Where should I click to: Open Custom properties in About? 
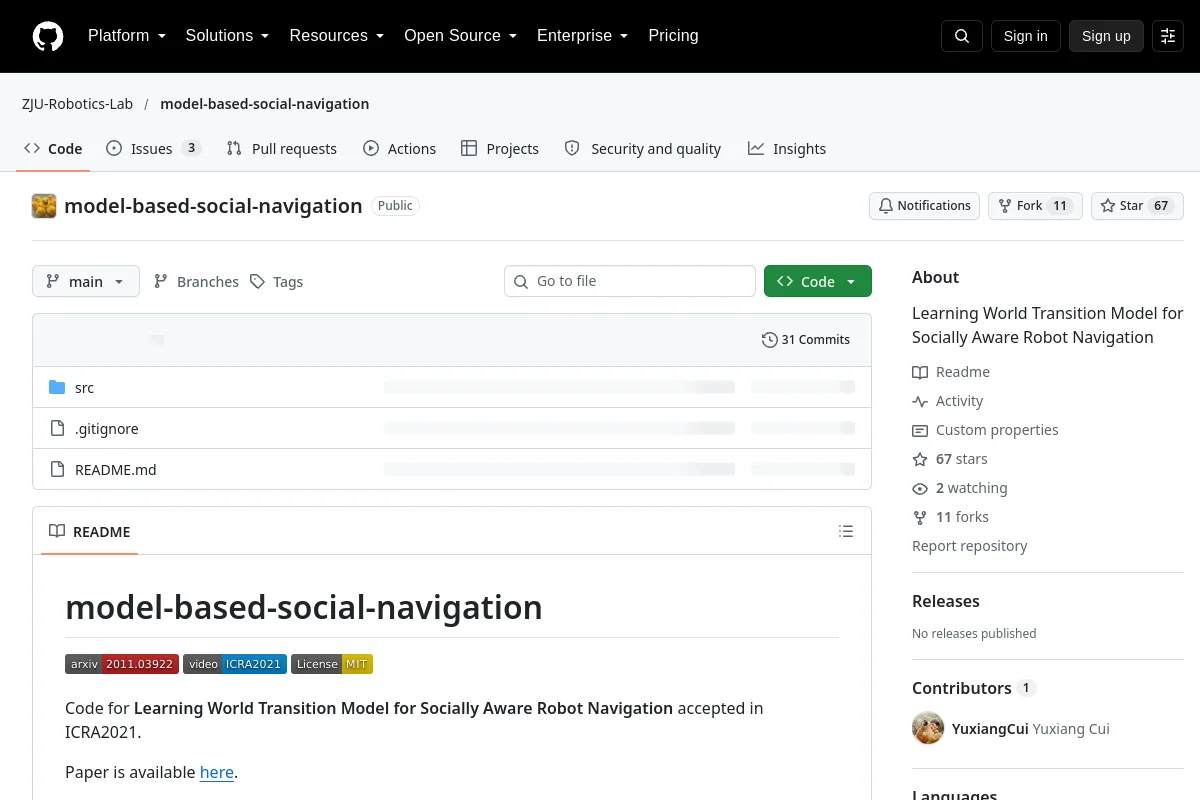[x=985, y=430]
